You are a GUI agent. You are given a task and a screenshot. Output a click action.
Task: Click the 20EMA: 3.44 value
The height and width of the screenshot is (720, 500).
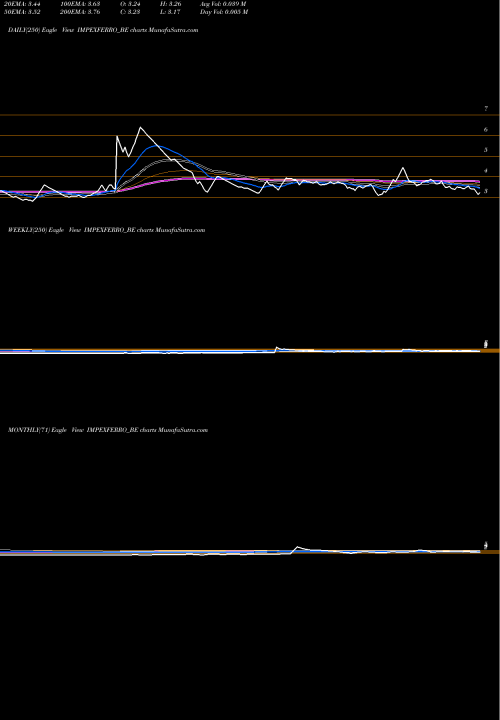[22, 4]
